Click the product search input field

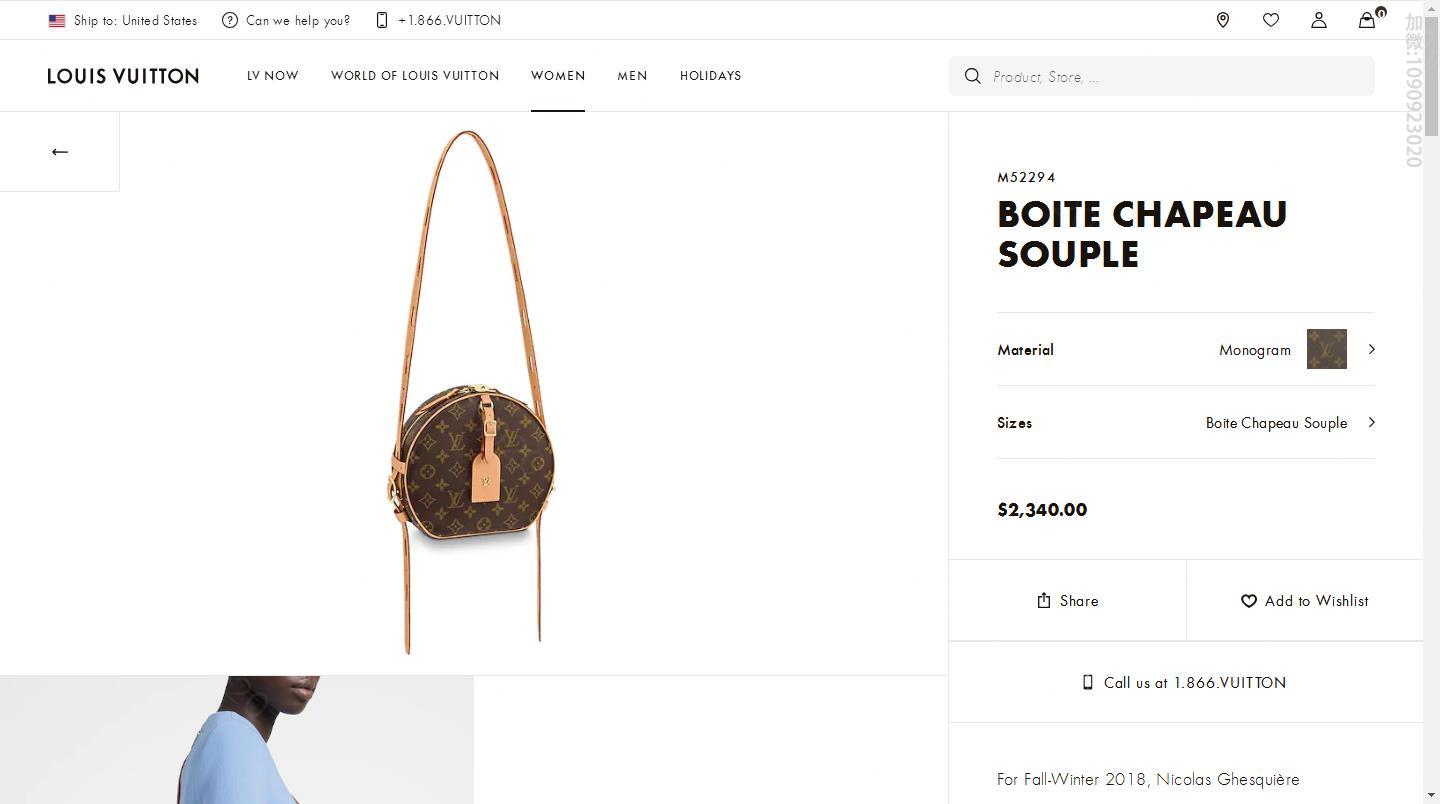click(1175, 77)
